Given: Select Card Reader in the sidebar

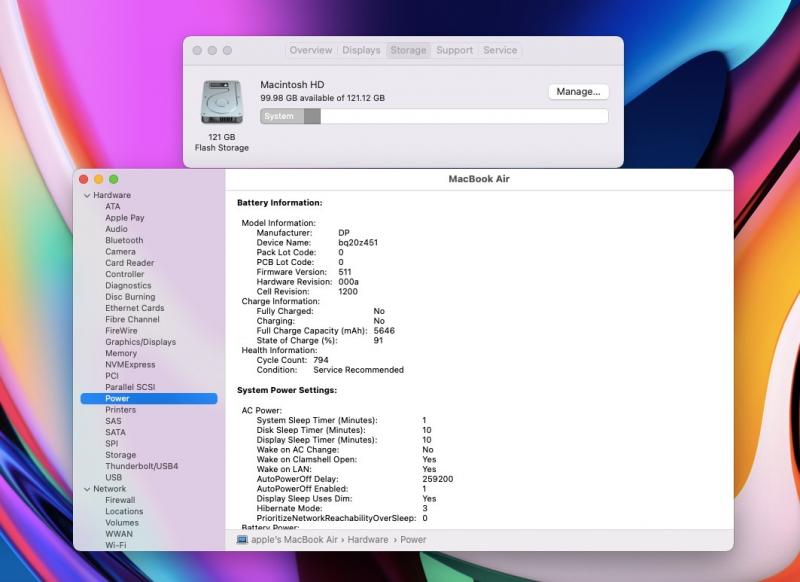Looking at the screenshot, I should coord(130,263).
